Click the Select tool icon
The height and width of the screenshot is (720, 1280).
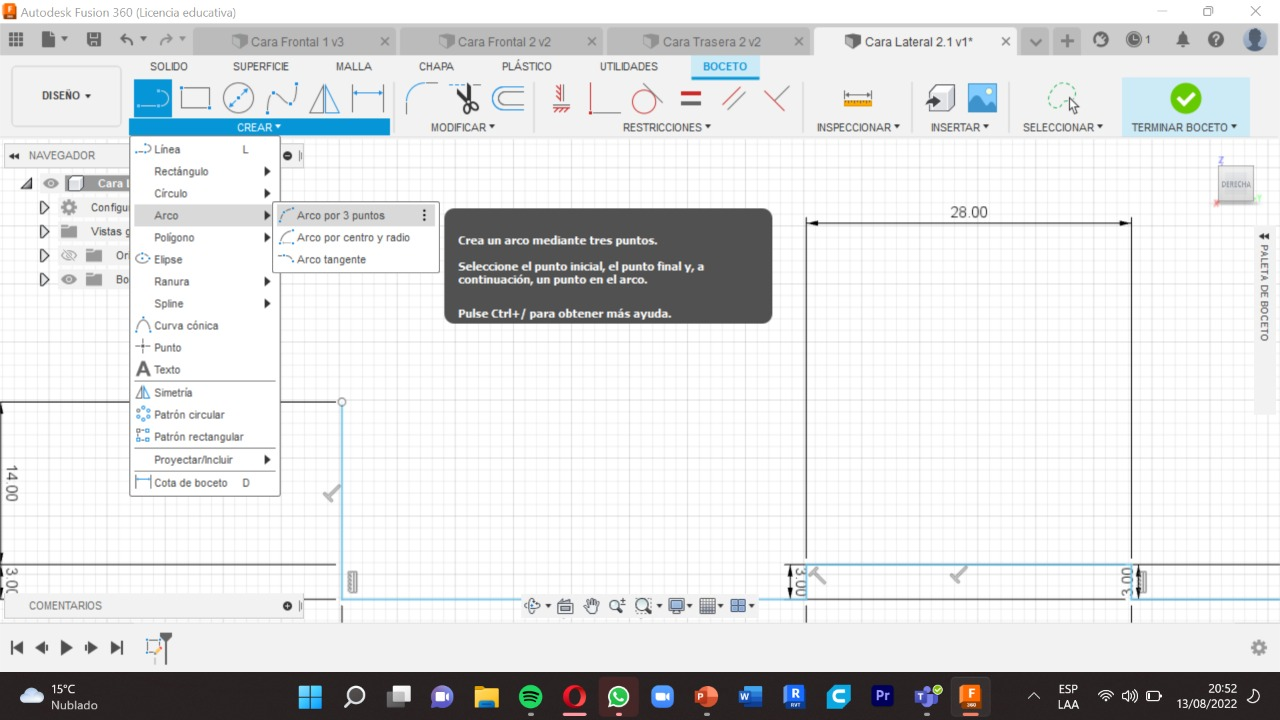click(x=1063, y=98)
